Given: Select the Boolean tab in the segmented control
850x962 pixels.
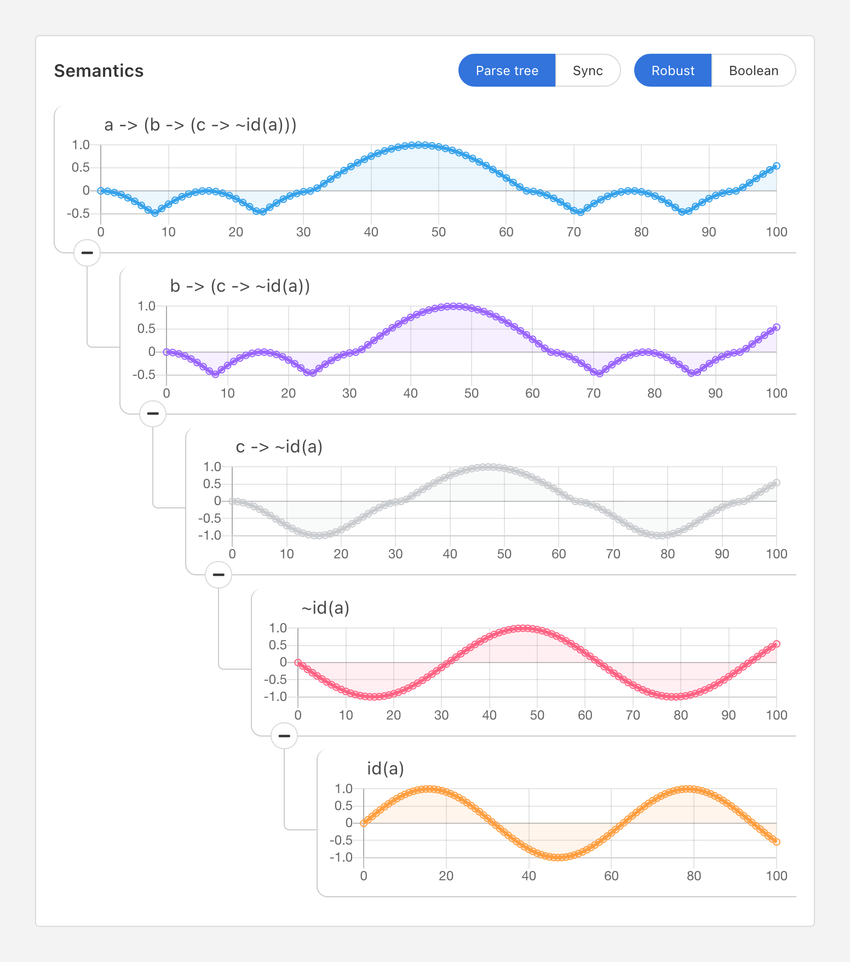Looking at the screenshot, I should (x=754, y=70).
